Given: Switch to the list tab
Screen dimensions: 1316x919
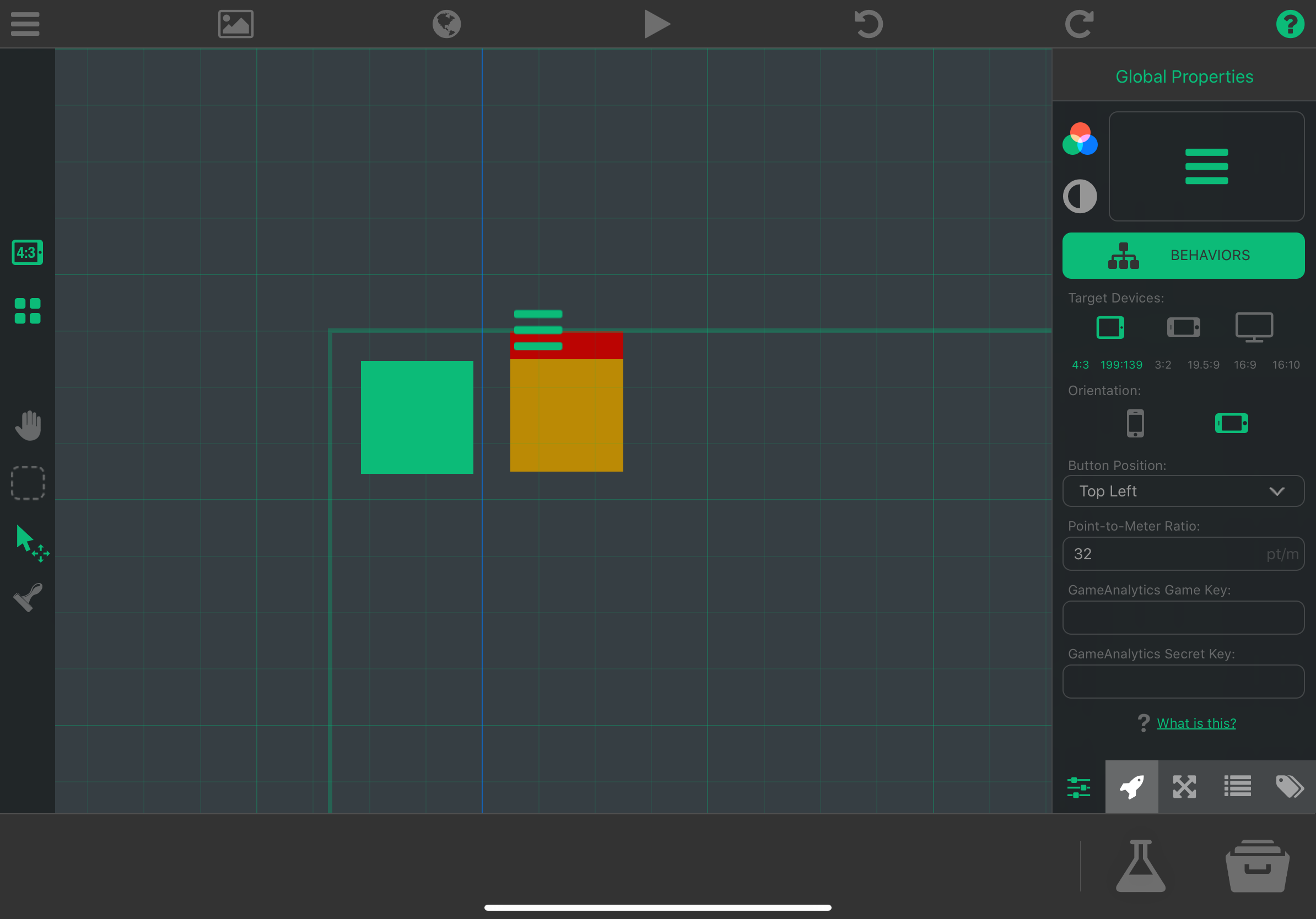Looking at the screenshot, I should [1237, 787].
